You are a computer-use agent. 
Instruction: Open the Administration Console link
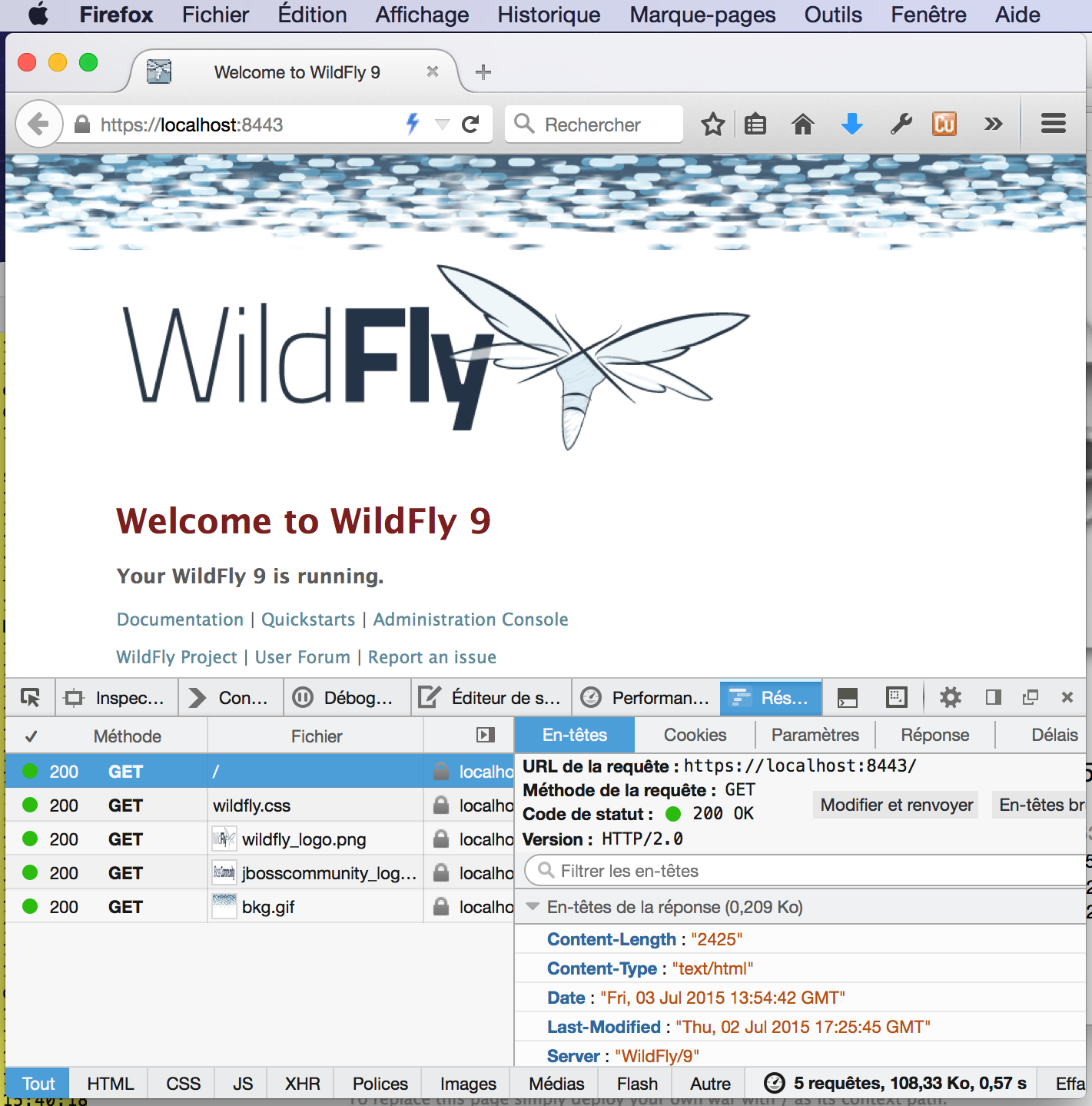pyautogui.click(x=470, y=619)
